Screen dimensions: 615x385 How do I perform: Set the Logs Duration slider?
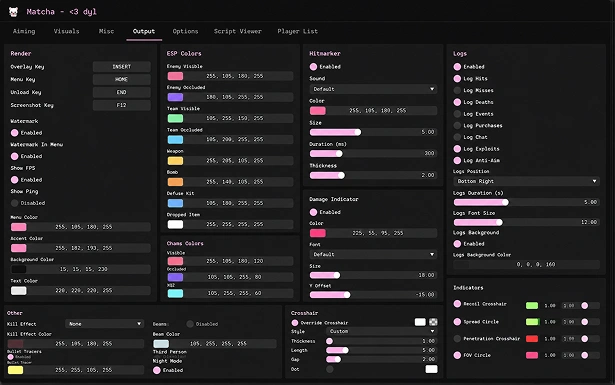coord(526,202)
